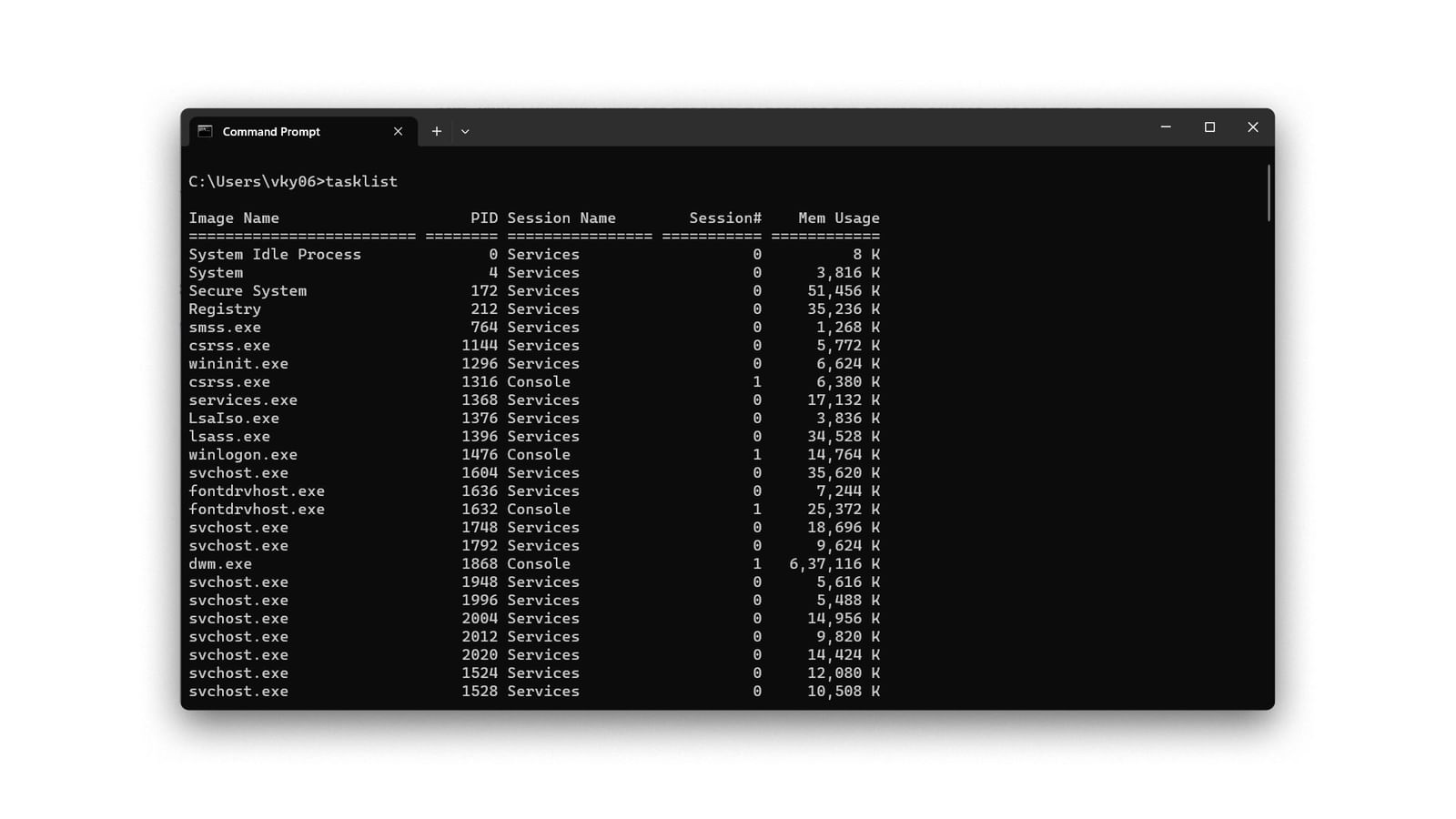Screen dimensions: 1456x819
Task: Maximize the terminal window
Action: (1209, 127)
